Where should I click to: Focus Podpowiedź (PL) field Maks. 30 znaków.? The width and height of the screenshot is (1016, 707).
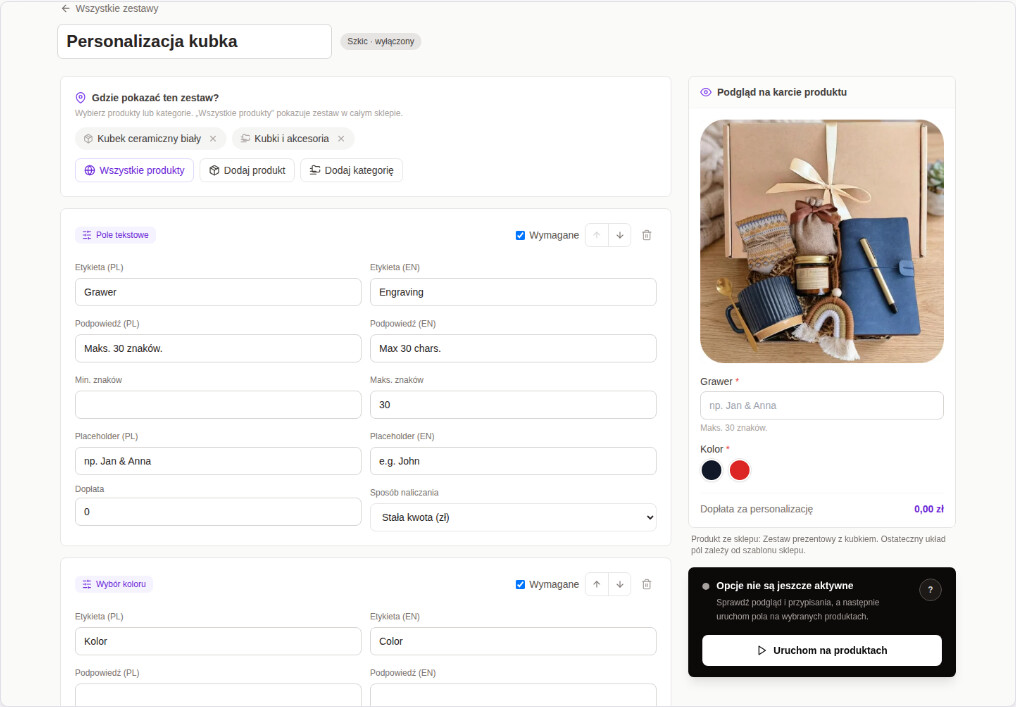(x=218, y=349)
